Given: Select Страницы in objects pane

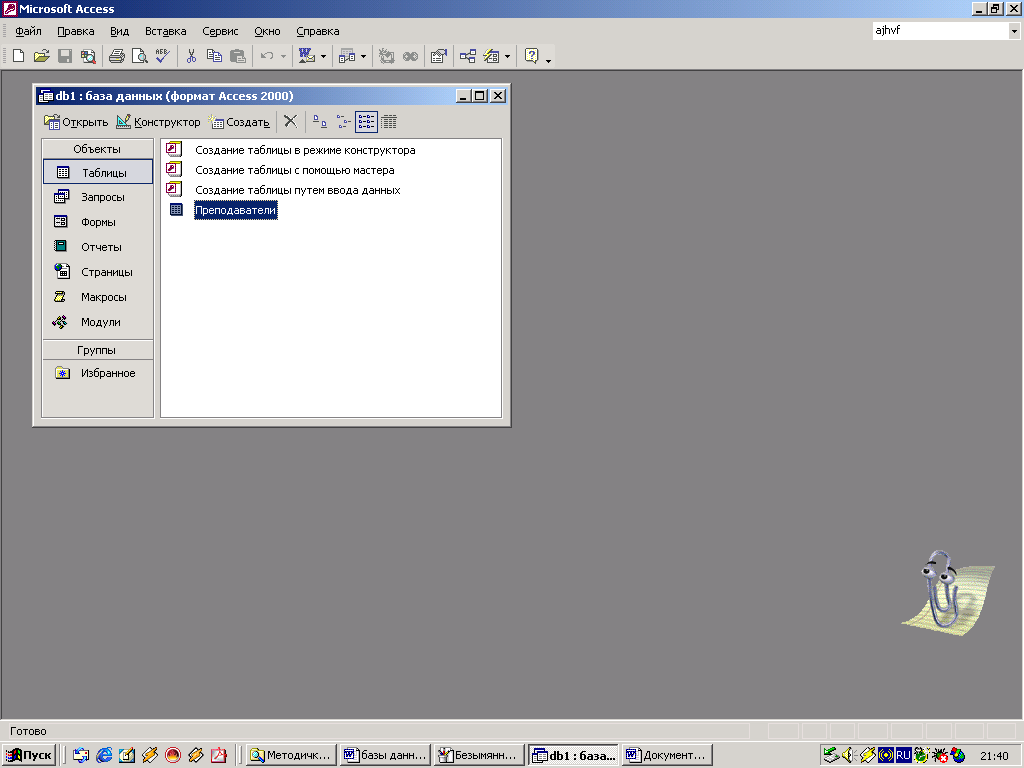Looking at the screenshot, I should (x=97, y=272).
